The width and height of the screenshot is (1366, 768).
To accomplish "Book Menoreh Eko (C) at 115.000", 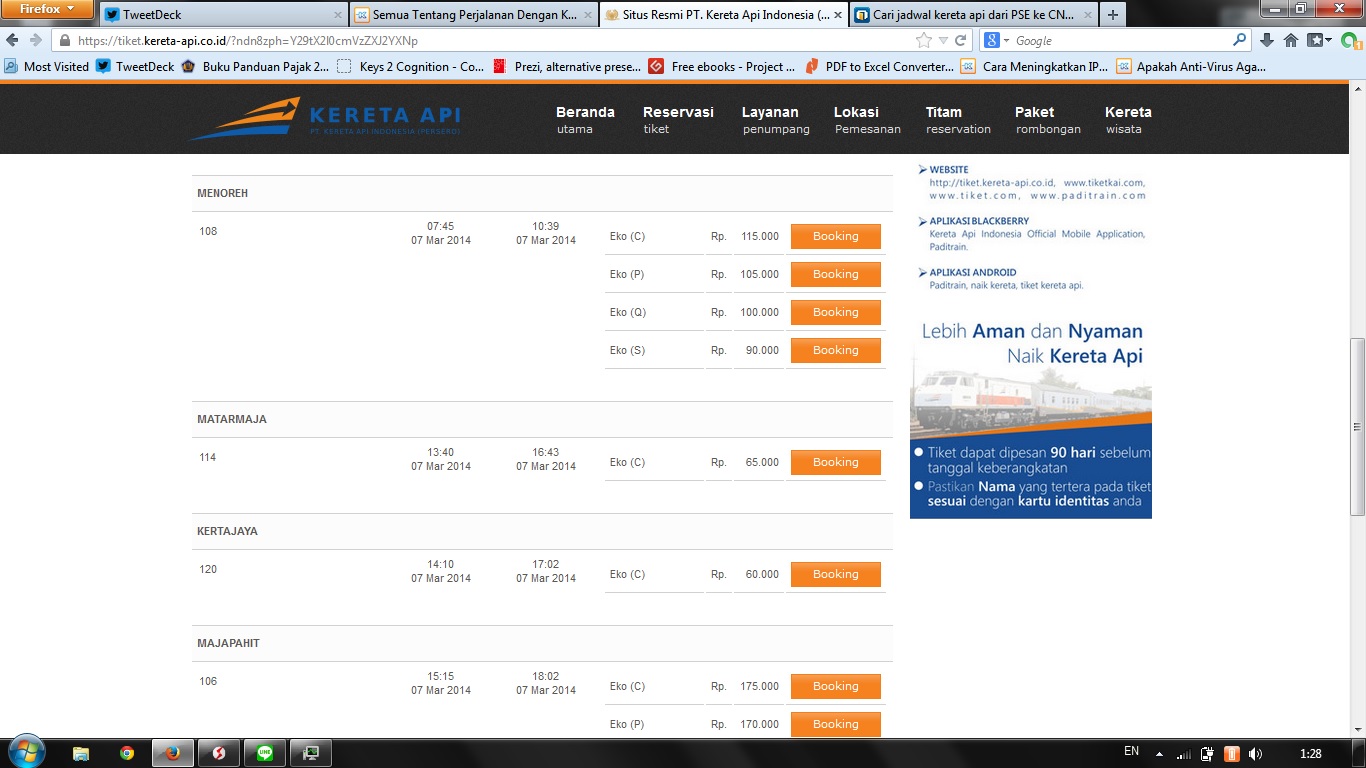I will (836, 236).
